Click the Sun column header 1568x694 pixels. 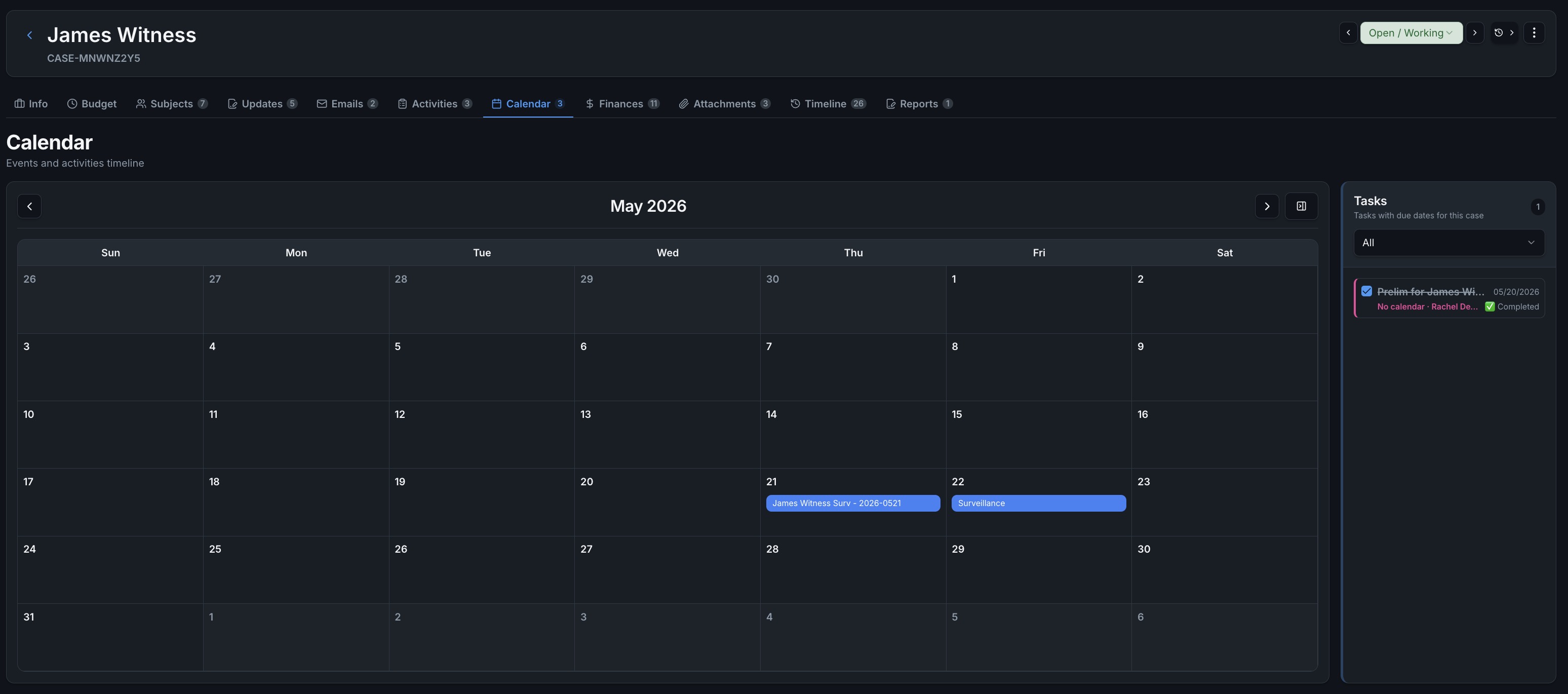pos(110,253)
